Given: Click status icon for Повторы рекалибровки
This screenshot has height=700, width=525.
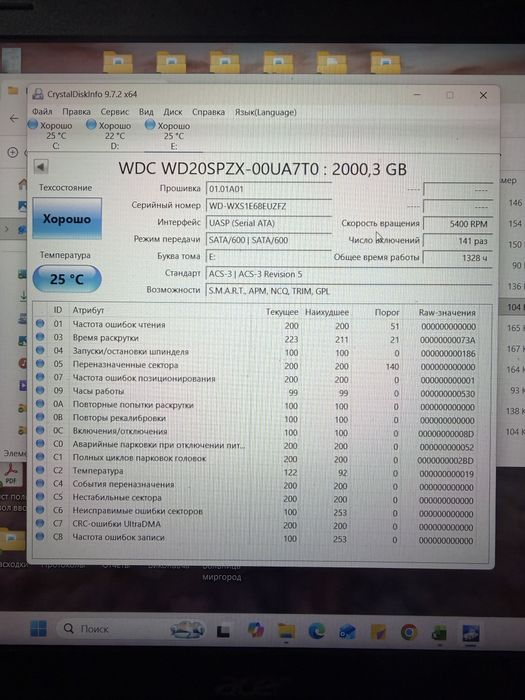Looking at the screenshot, I should pyautogui.click(x=40, y=417).
